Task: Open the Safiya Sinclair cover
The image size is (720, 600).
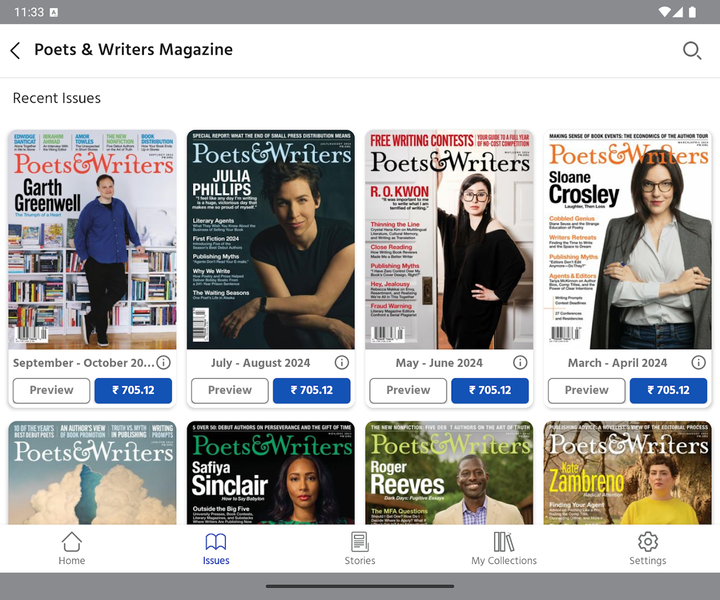Action: [270, 473]
